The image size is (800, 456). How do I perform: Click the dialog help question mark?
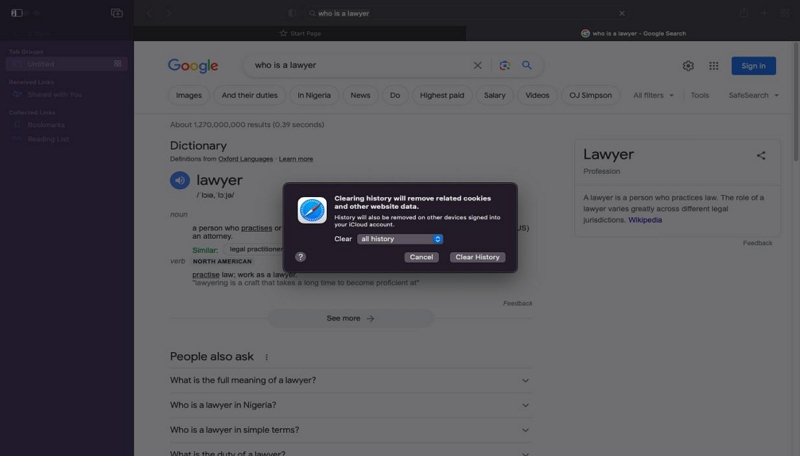click(x=301, y=257)
